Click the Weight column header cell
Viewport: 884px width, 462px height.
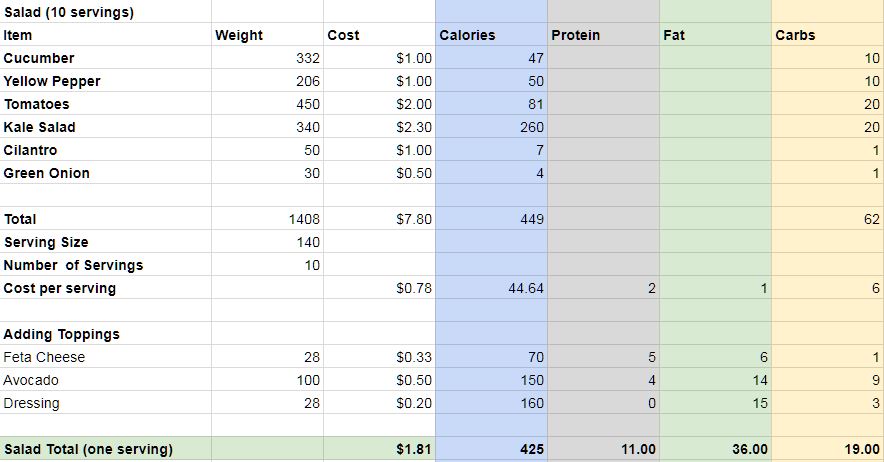(x=267, y=35)
